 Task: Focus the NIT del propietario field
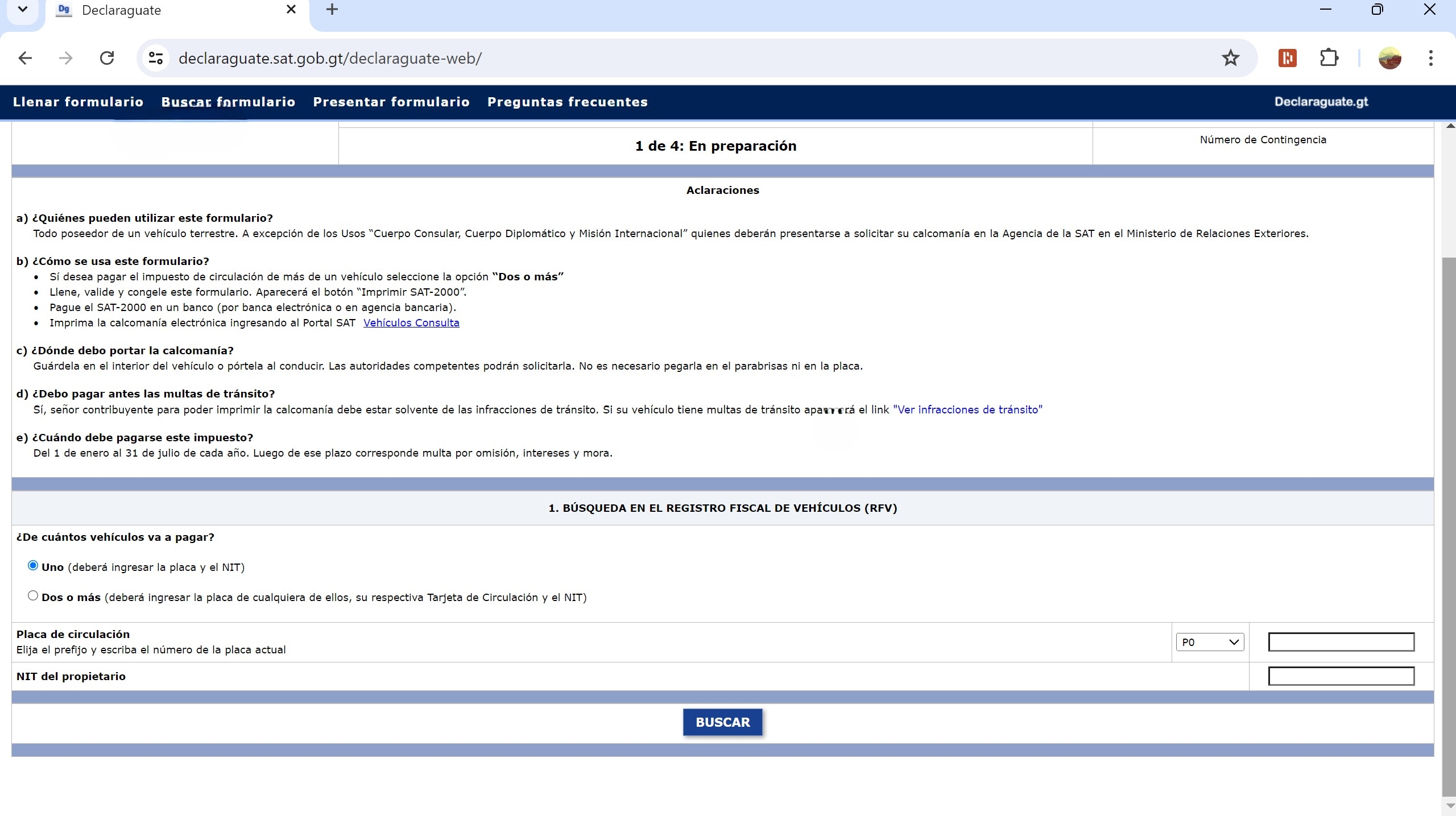(x=1341, y=677)
